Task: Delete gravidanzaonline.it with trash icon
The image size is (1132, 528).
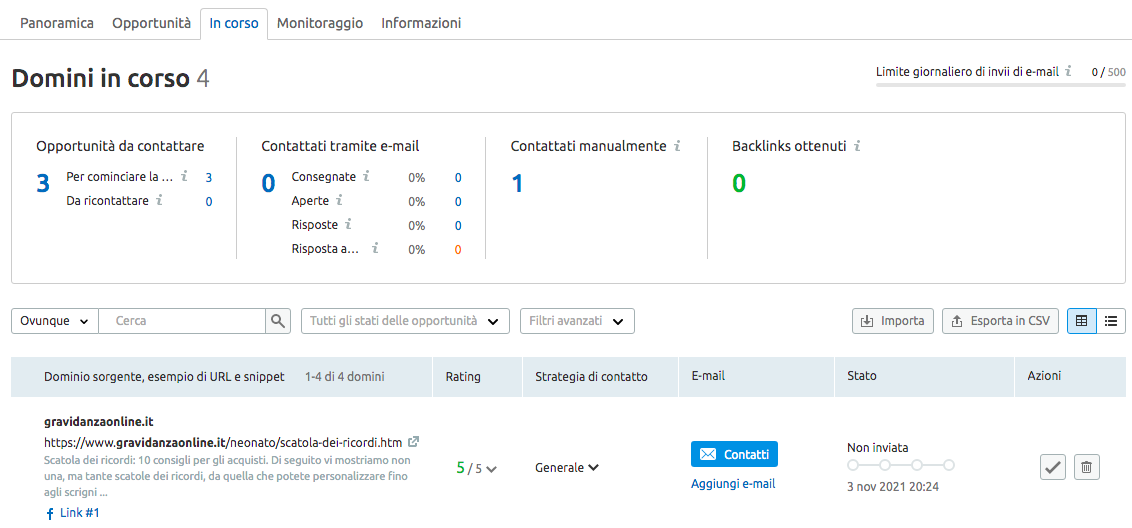Action: [x=1087, y=467]
